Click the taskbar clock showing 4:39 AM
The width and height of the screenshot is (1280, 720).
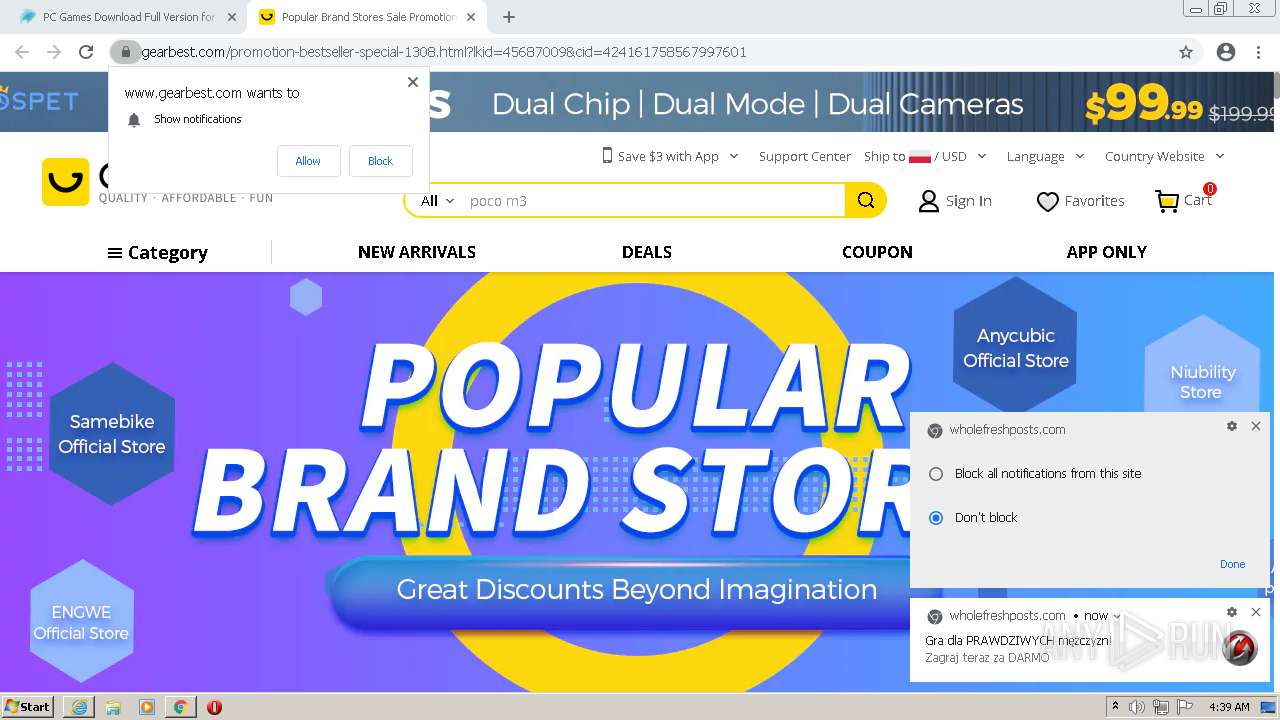1229,707
